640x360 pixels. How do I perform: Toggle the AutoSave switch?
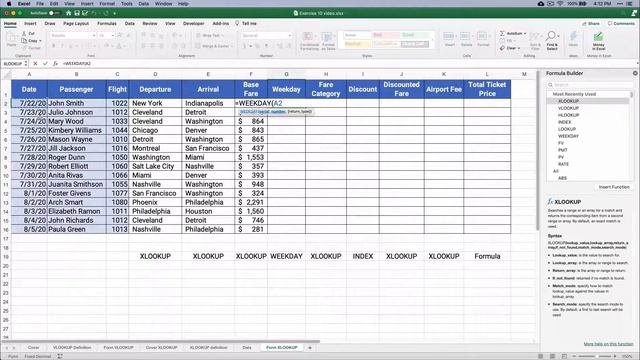point(54,13)
